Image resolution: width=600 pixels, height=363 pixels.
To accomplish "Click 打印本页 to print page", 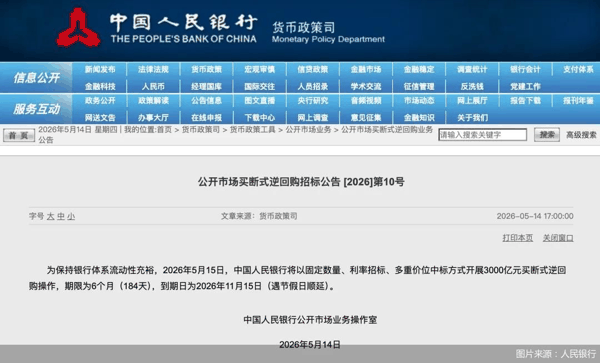I will tap(517, 238).
